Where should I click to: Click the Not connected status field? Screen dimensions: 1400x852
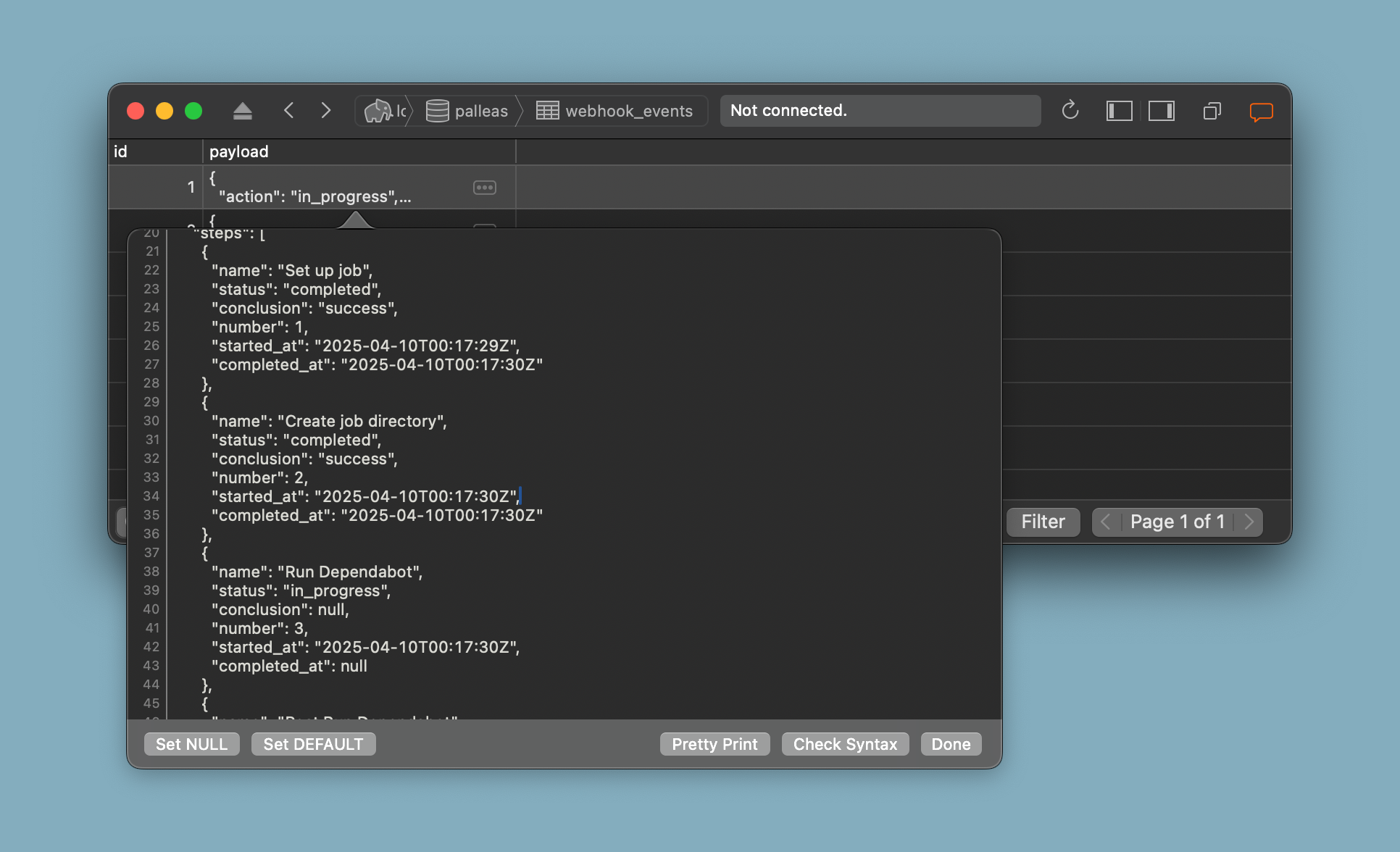point(880,111)
